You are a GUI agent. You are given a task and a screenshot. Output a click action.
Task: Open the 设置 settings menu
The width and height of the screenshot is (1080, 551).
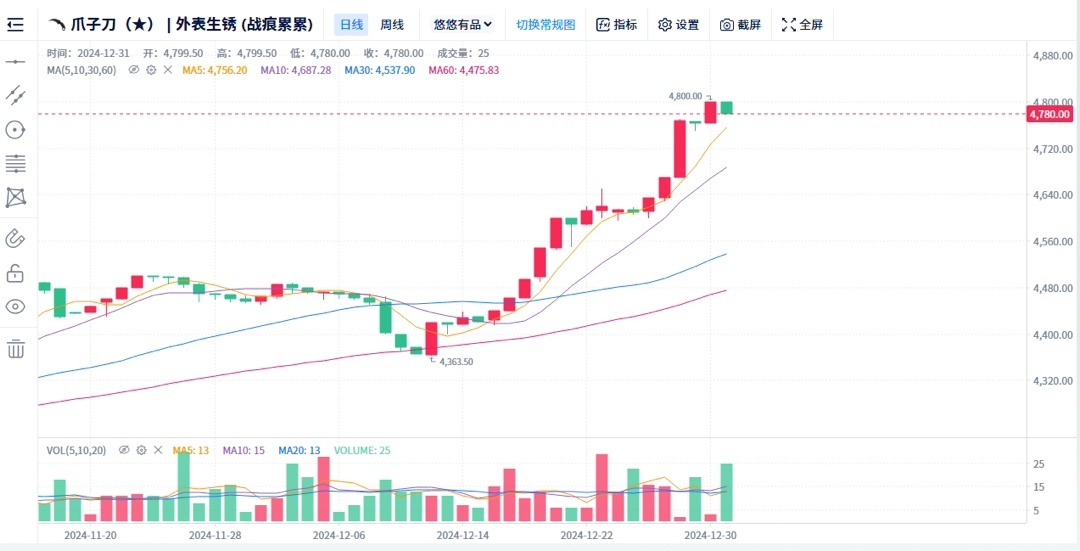679,24
